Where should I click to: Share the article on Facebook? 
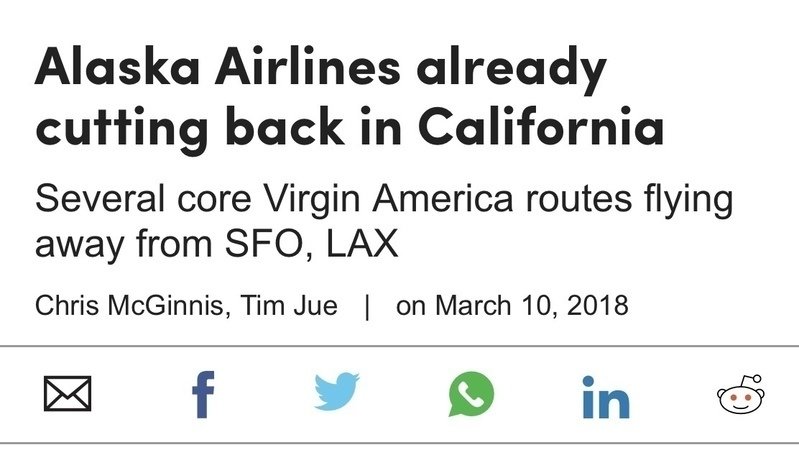(x=203, y=394)
